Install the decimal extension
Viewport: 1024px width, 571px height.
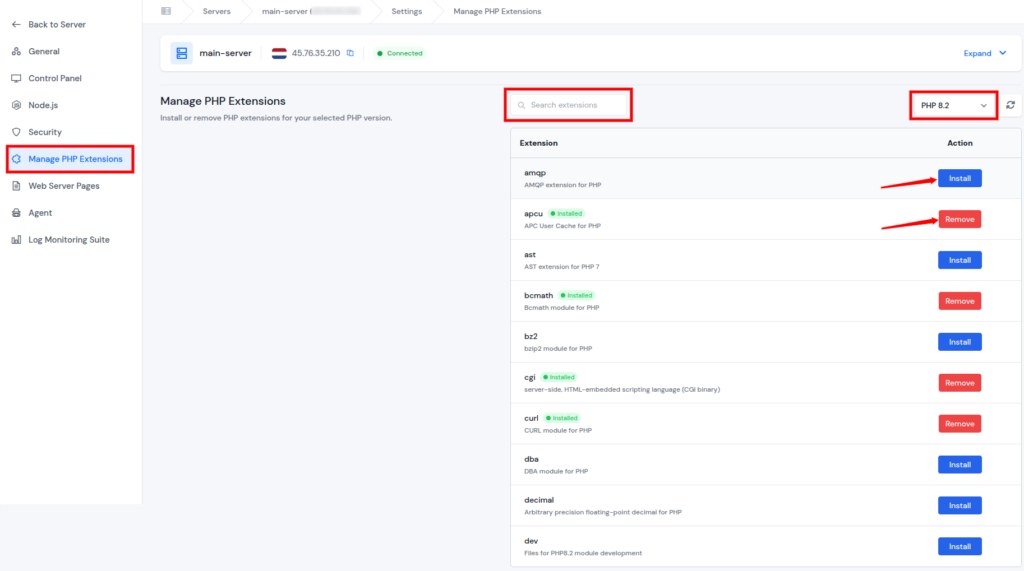tap(959, 506)
